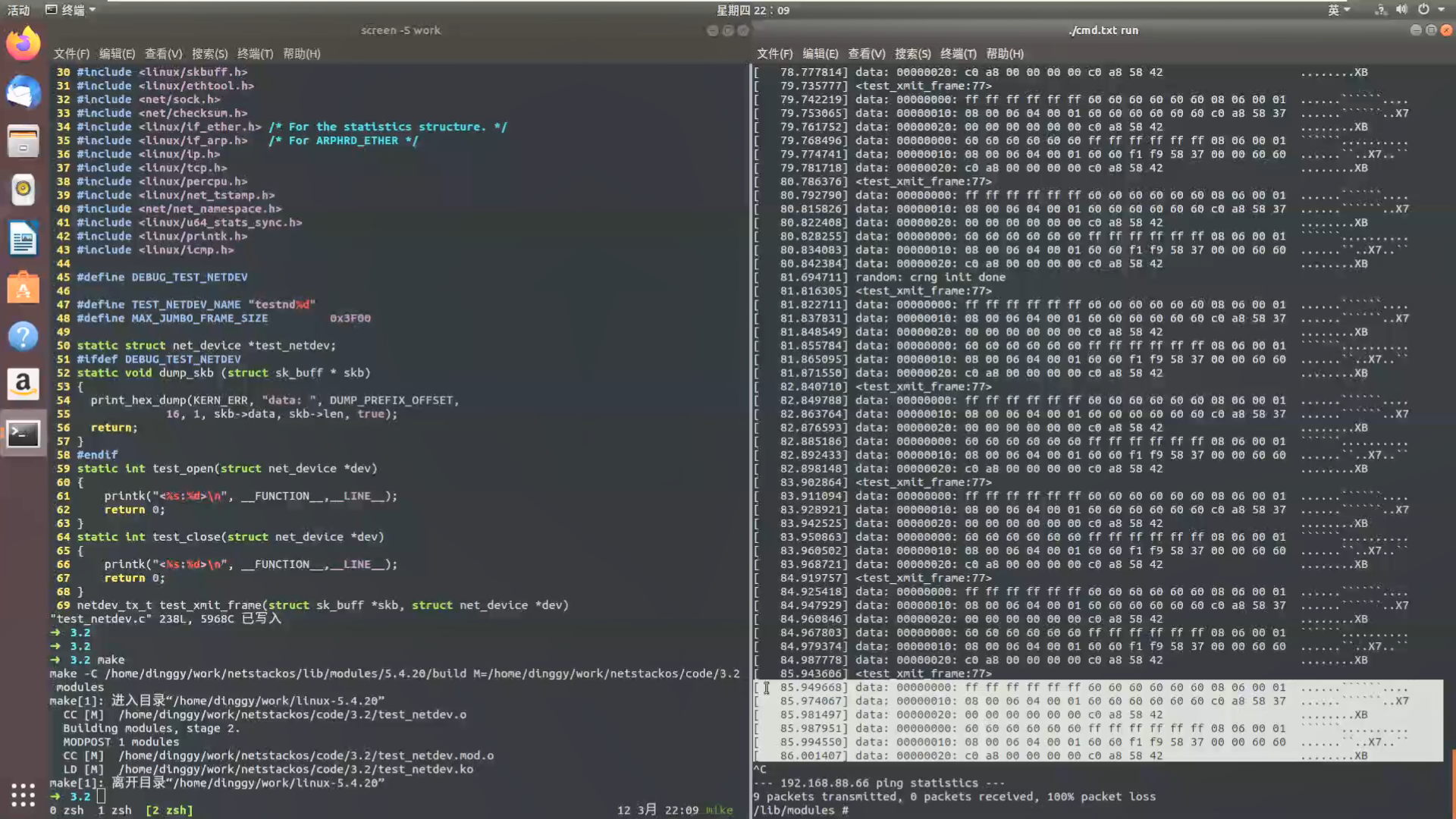Open the Files manager dock icon
Screen dimensions: 1456x819
[x=23, y=141]
